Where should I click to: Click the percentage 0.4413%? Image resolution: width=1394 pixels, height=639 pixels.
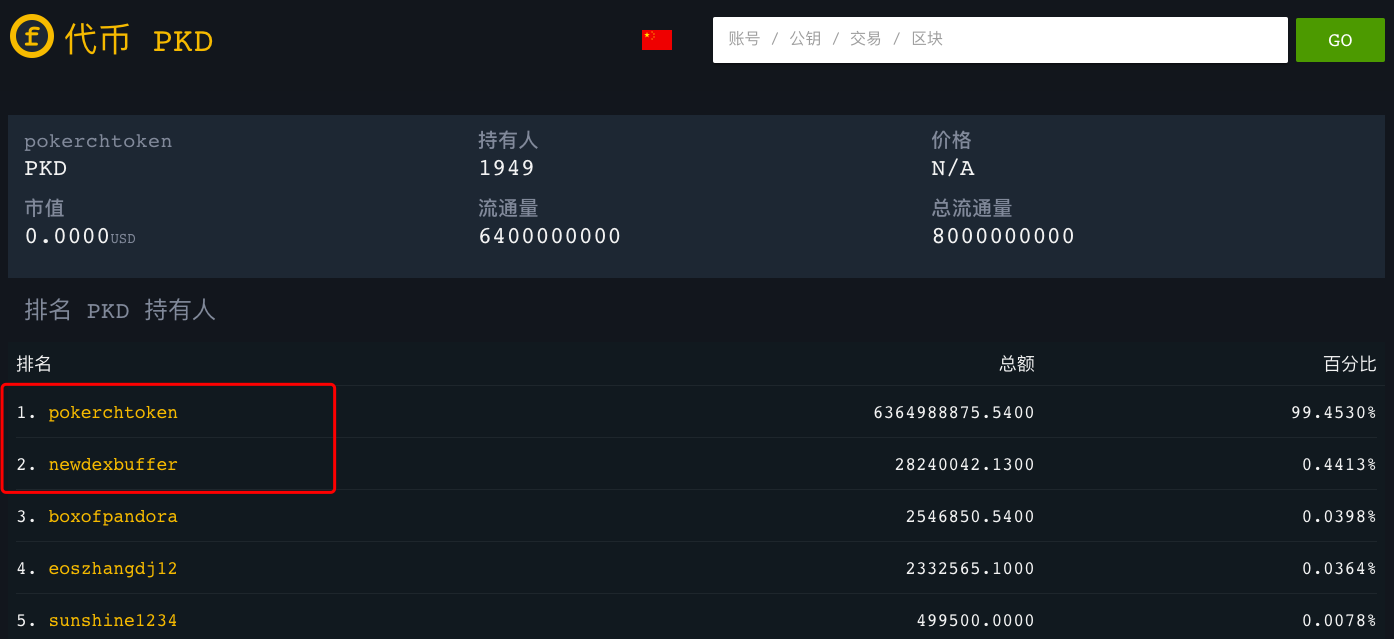pyautogui.click(x=1339, y=464)
